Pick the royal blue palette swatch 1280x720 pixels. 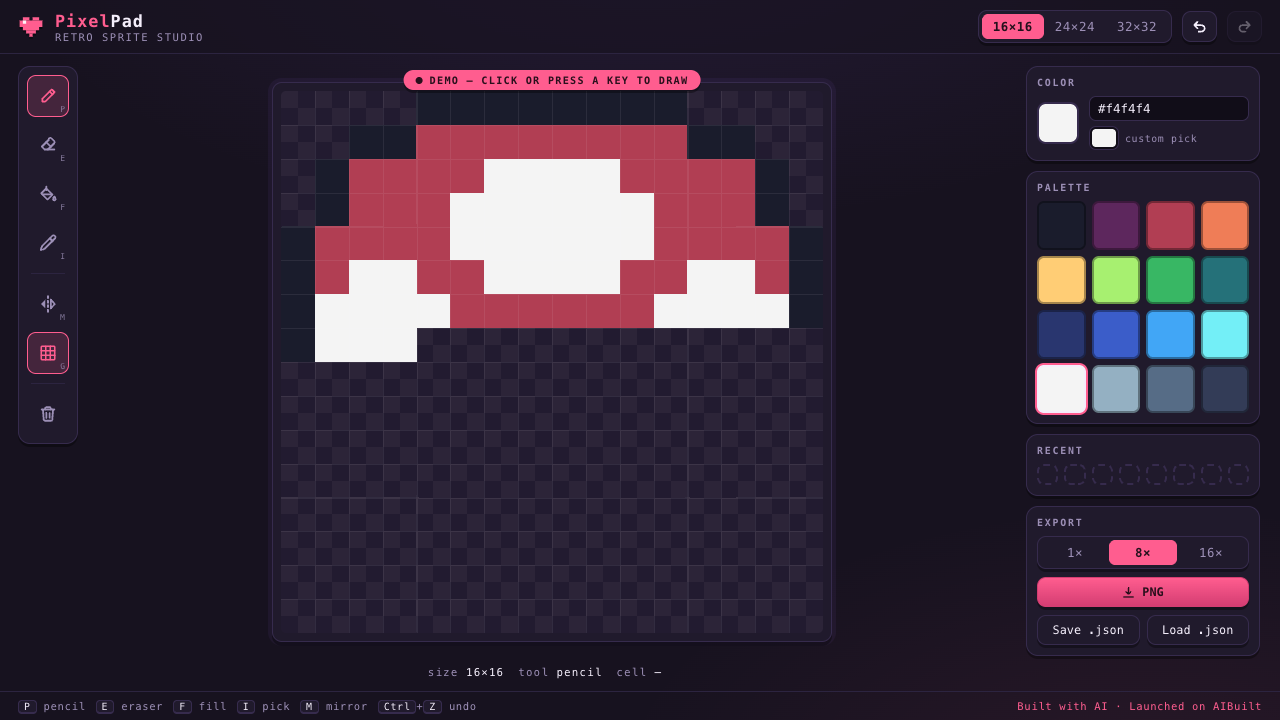click(1116, 334)
